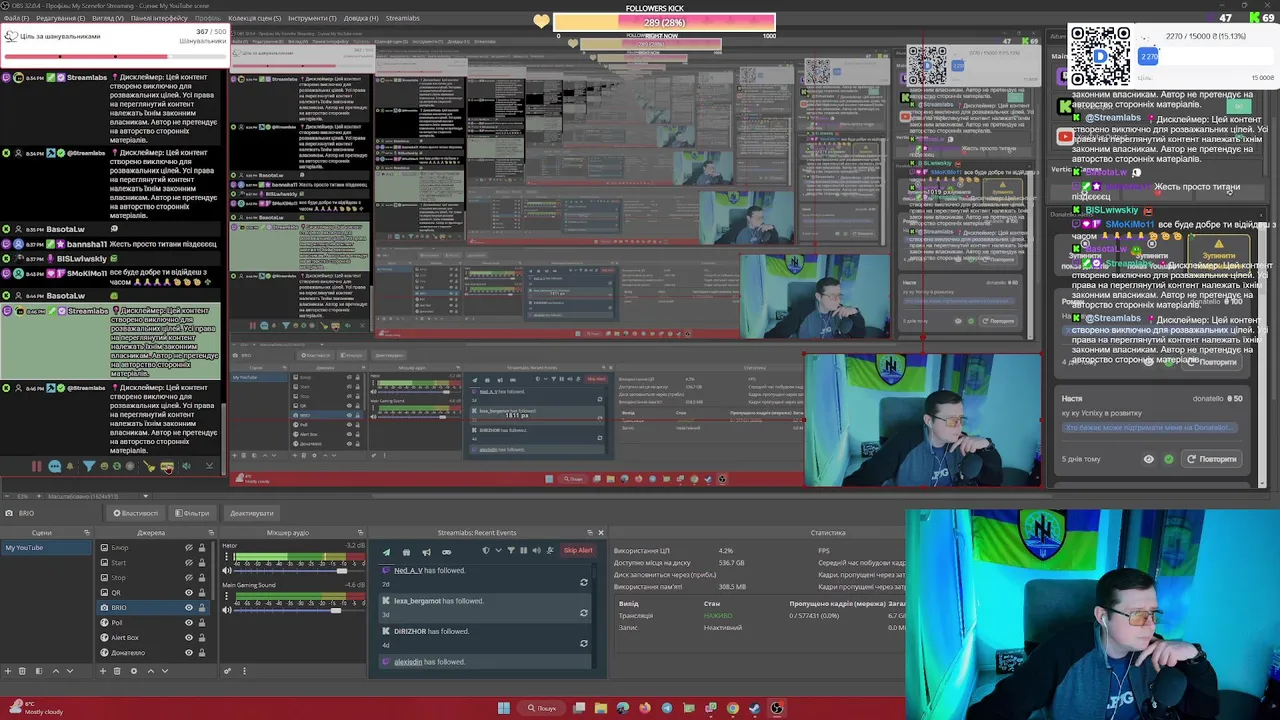This screenshot has width=1280, height=720.
Task: Click Повторити button on donation card
Action: pos(1212,459)
